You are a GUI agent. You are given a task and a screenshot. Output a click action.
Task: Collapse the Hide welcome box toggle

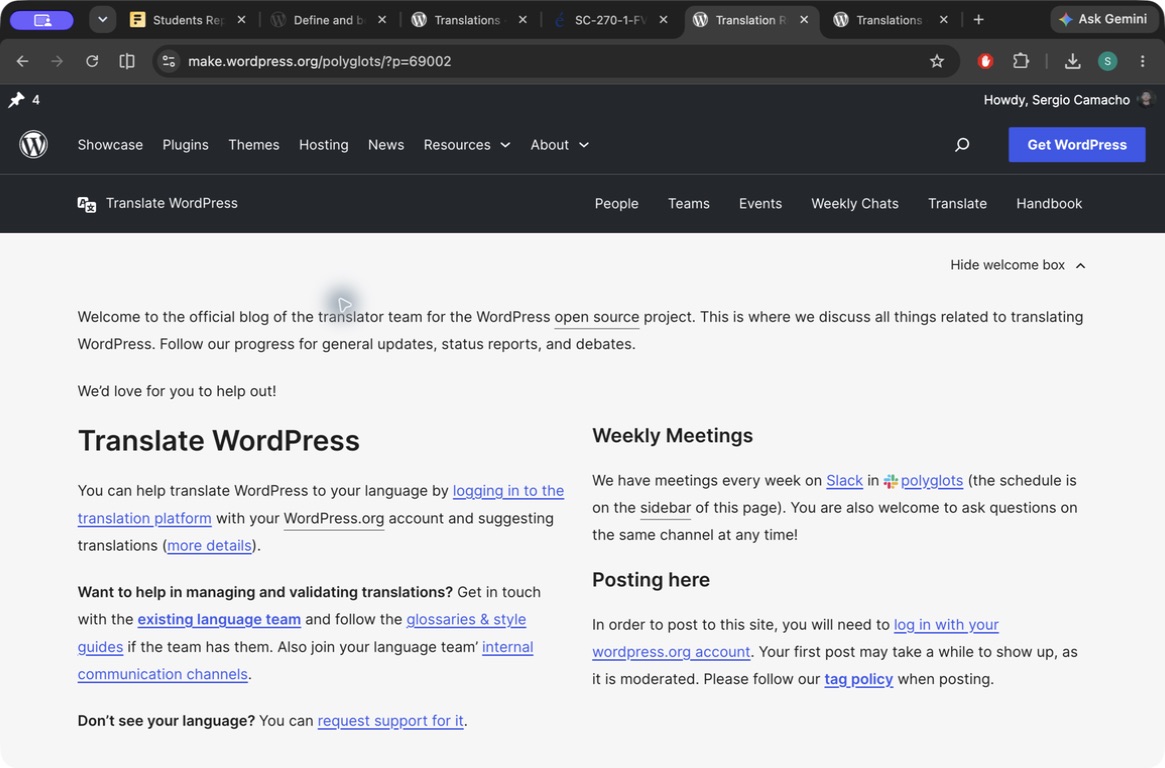(1017, 265)
